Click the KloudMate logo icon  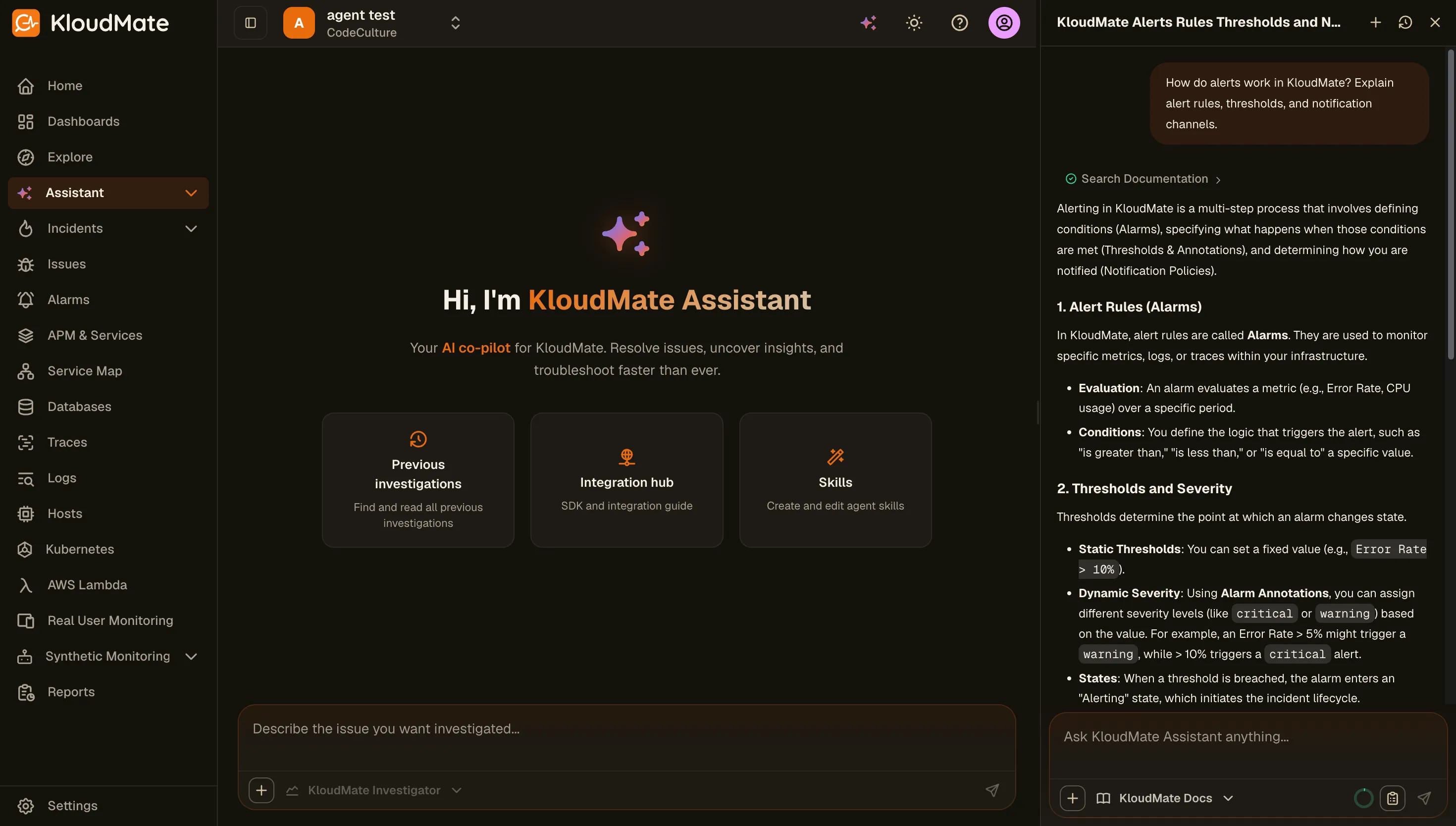[26, 23]
